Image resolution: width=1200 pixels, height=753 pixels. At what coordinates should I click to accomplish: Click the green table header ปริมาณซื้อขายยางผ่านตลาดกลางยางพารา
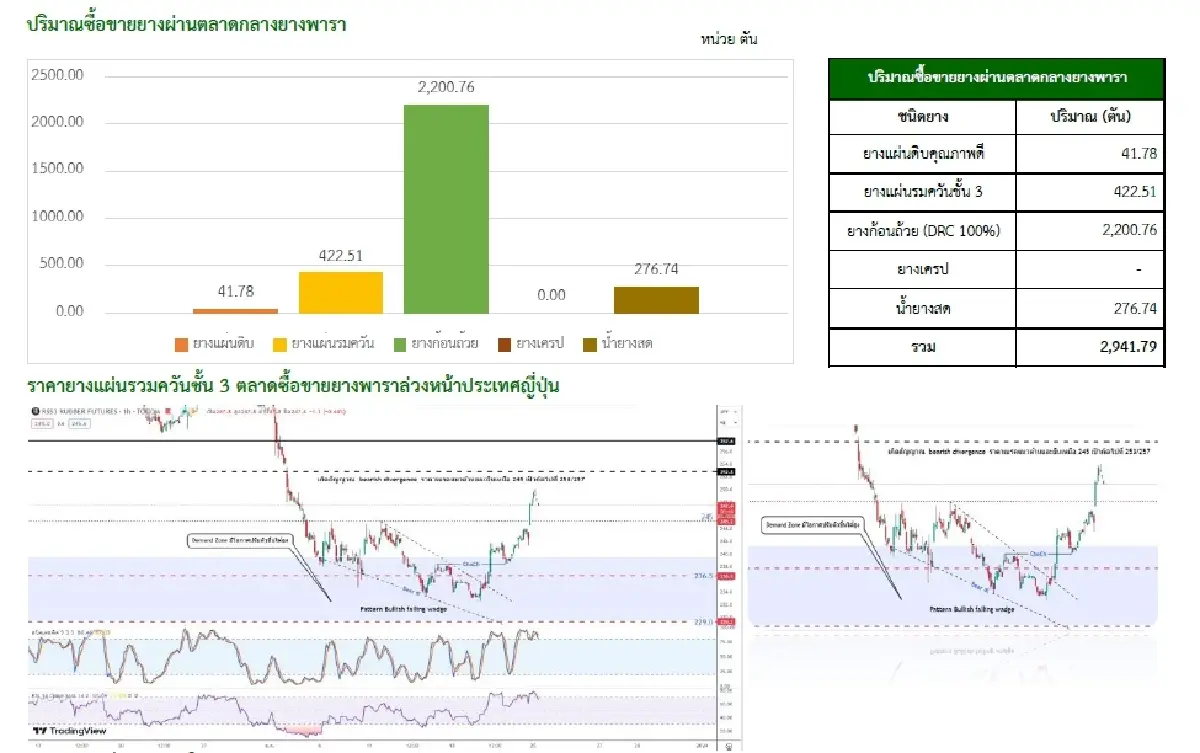point(996,78)
